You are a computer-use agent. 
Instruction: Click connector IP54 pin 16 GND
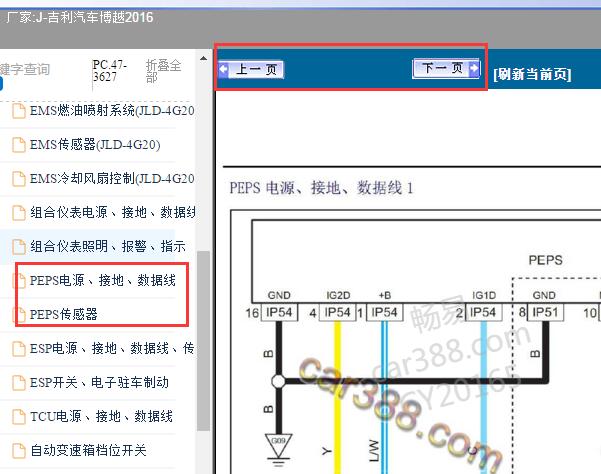click(x=279, y=312)
